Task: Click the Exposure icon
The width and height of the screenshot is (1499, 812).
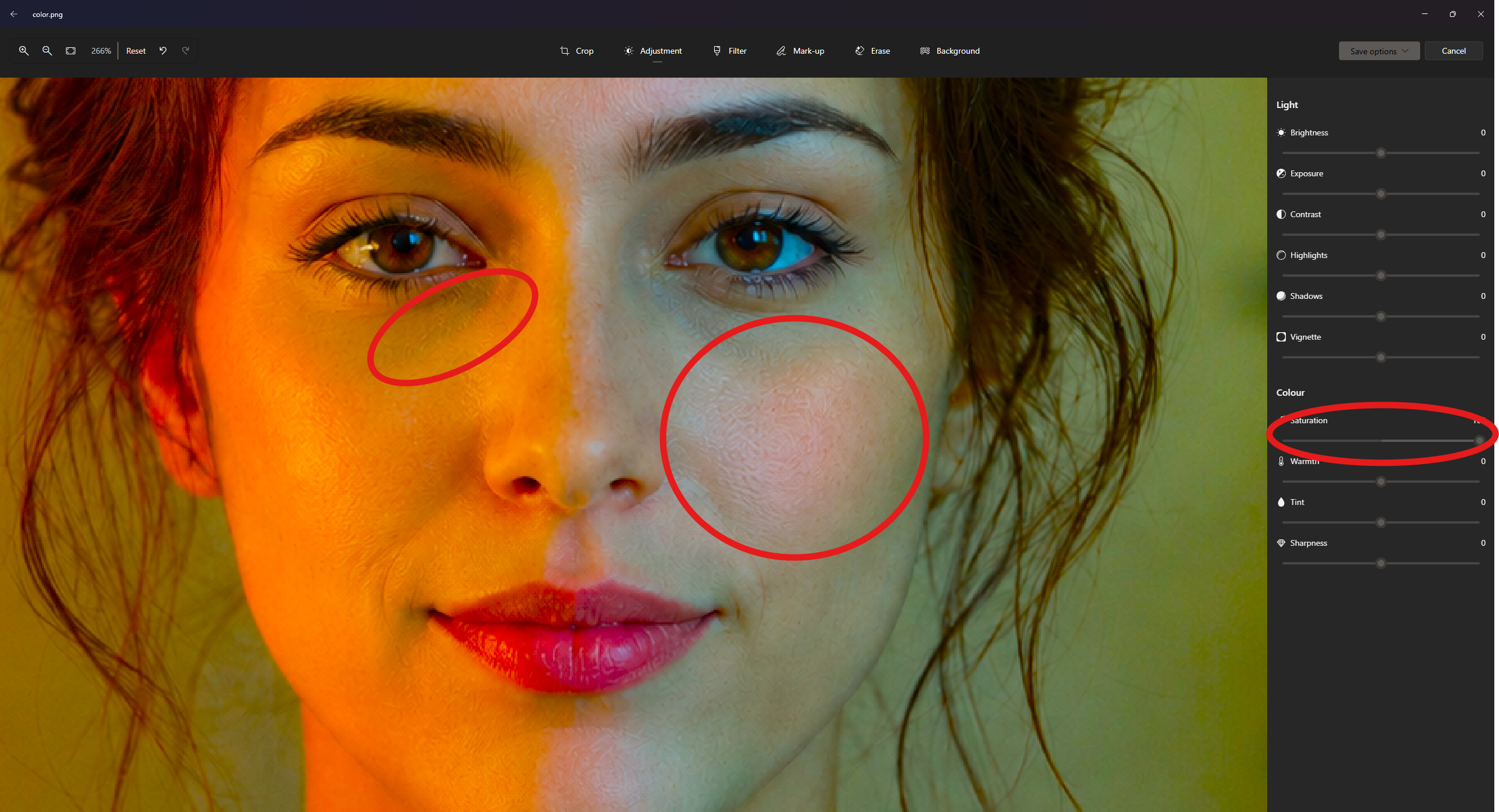Action: (1281, 173)
